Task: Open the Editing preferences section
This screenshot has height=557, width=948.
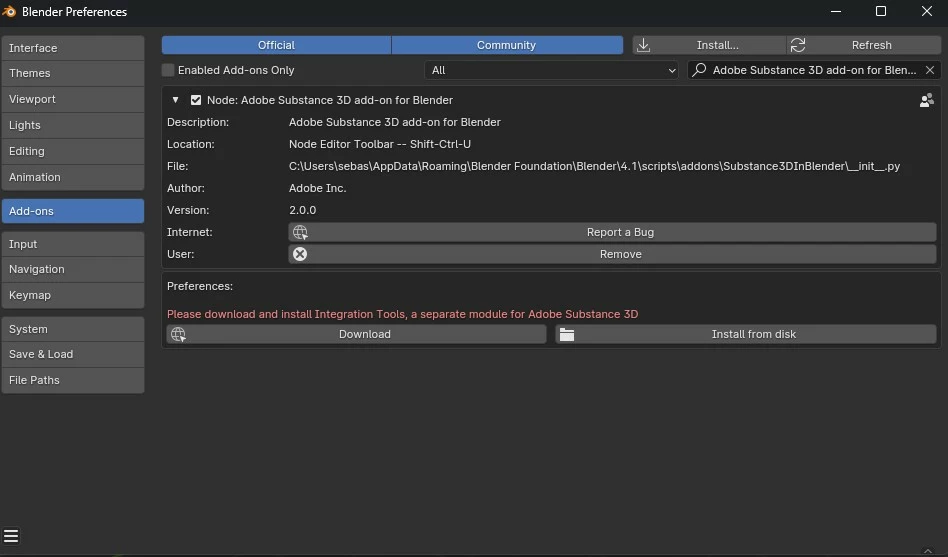Action: 73,151
